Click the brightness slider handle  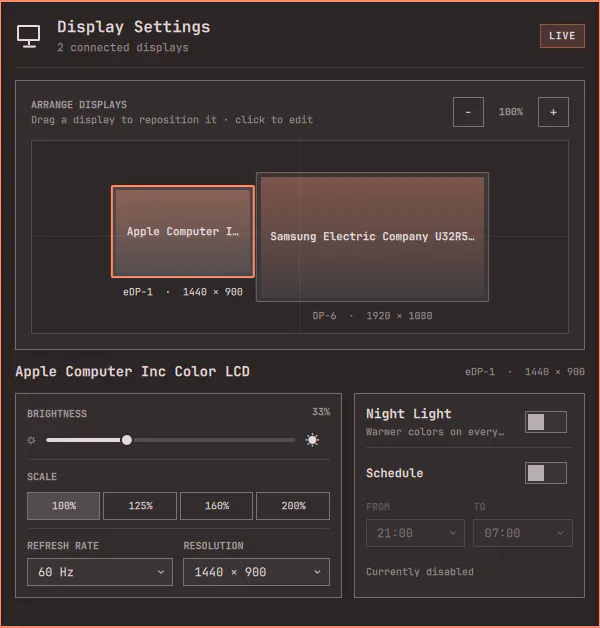coord(127,440)
